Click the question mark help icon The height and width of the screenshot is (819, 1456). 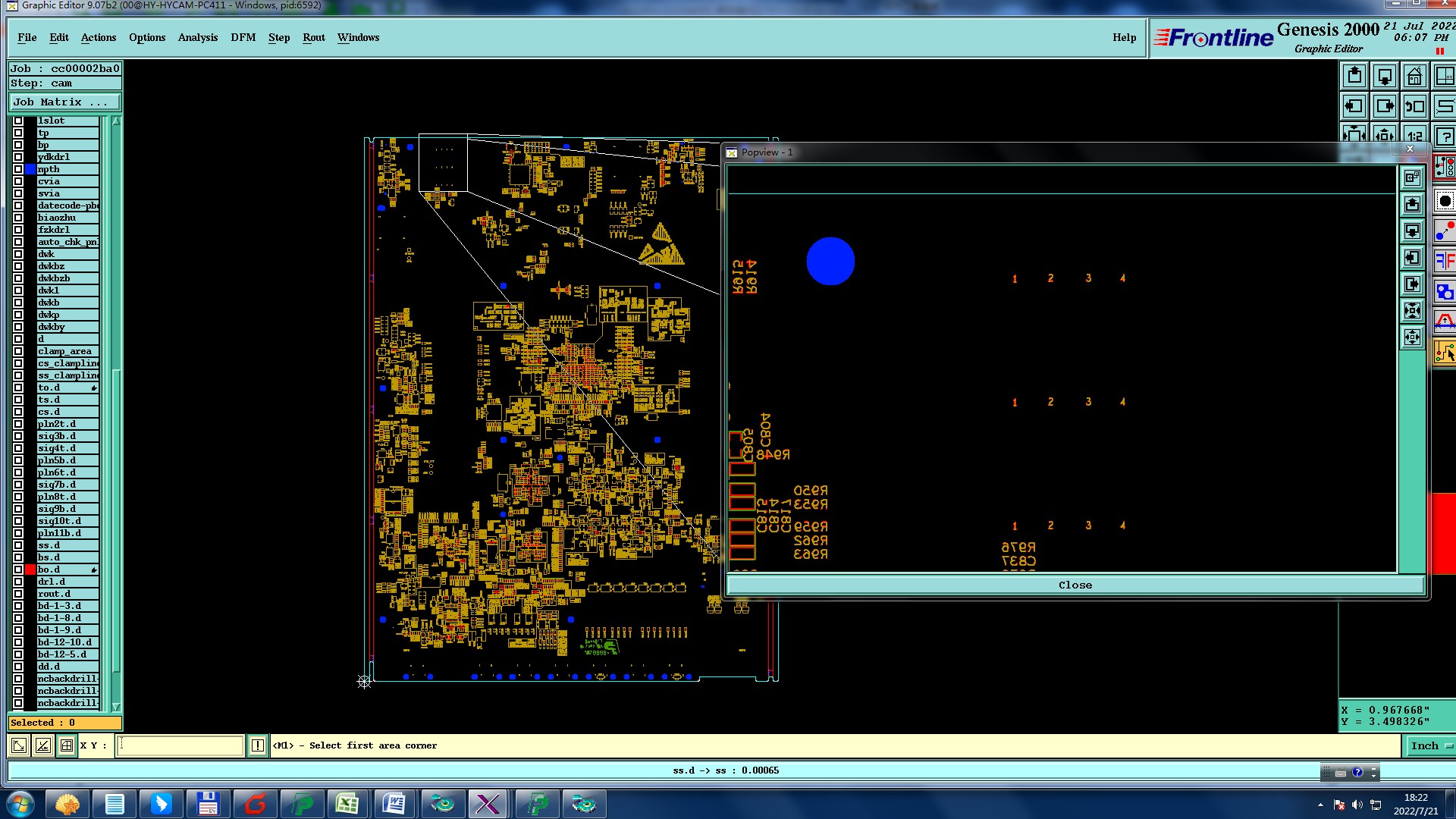[1445, 136]
